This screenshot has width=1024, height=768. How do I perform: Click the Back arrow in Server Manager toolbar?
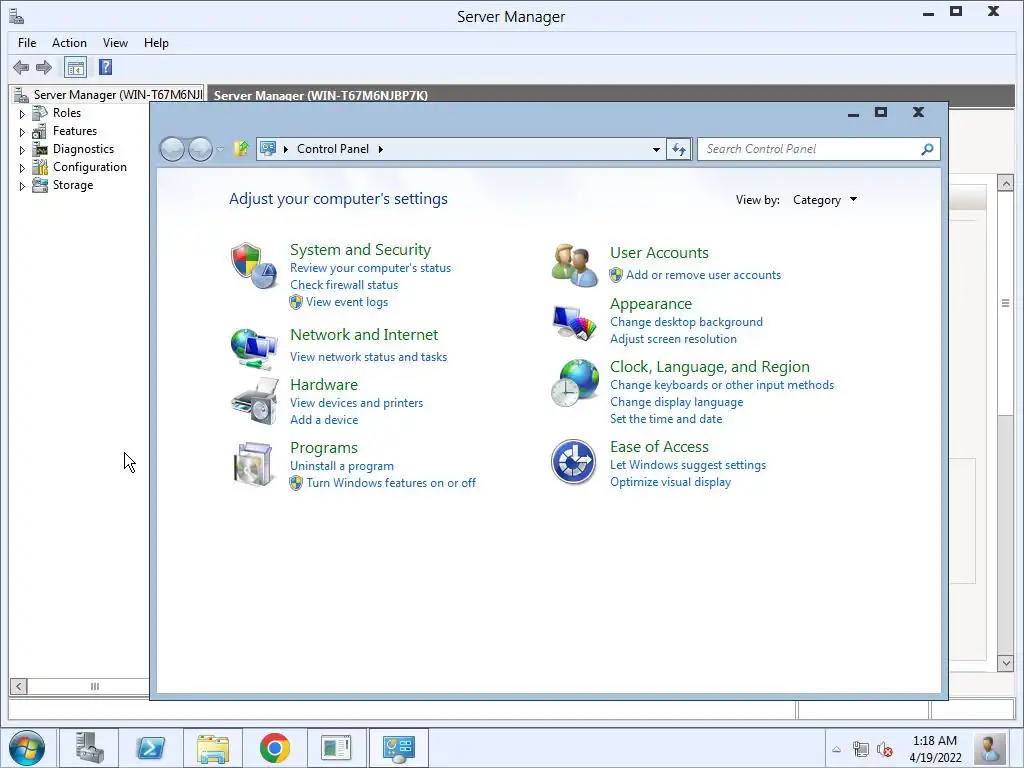point(21,67)
